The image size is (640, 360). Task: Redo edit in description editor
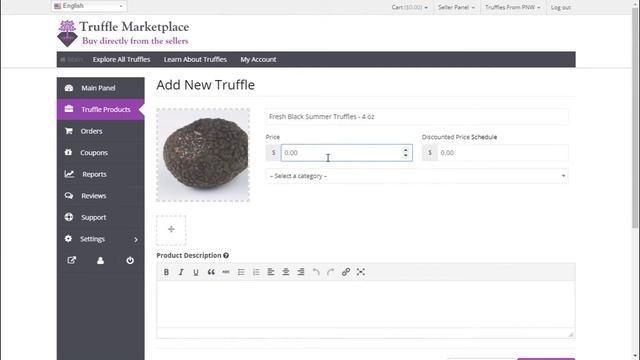coord(331,272)
